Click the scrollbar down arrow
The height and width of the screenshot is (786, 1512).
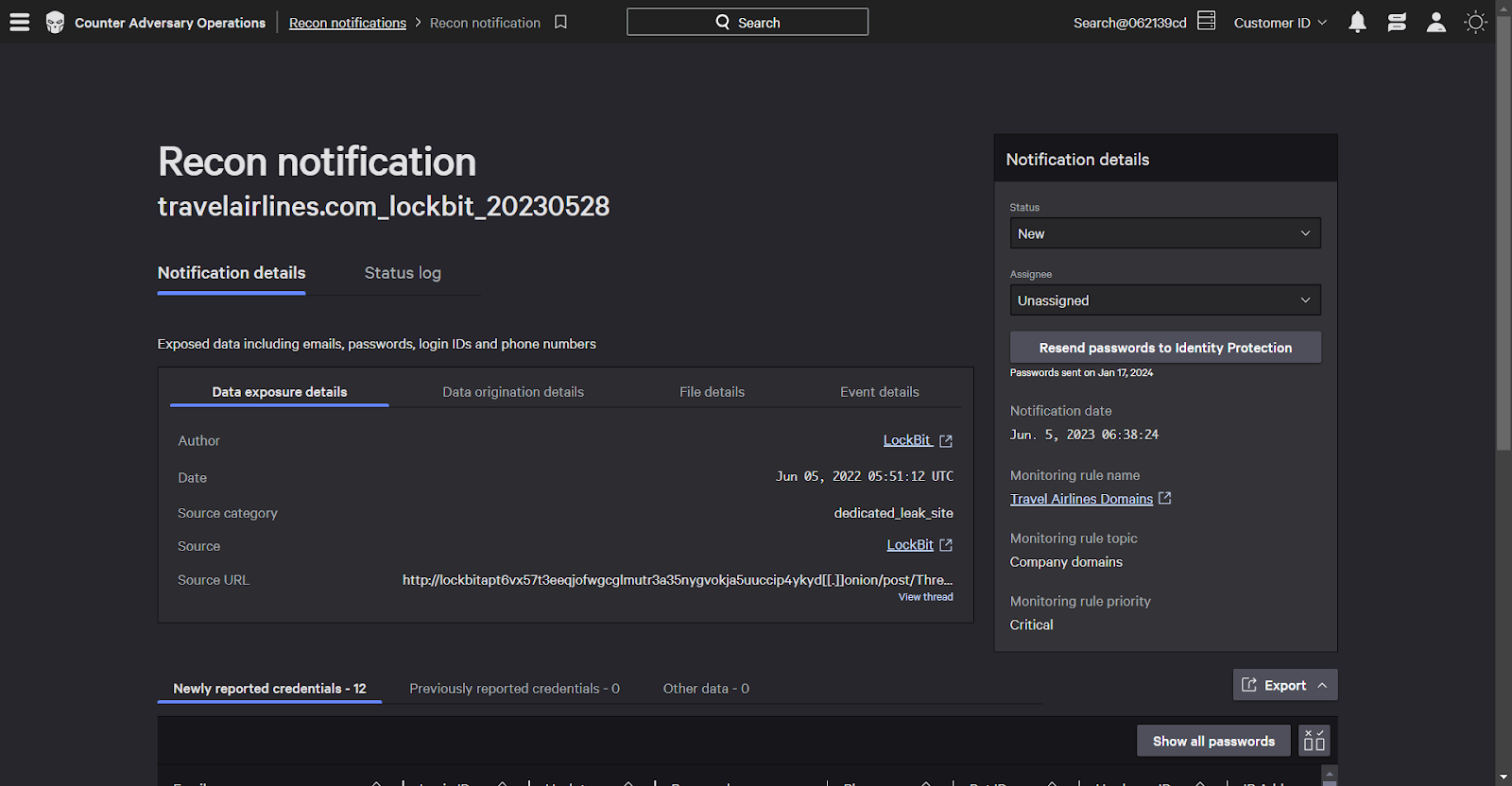1503,777
